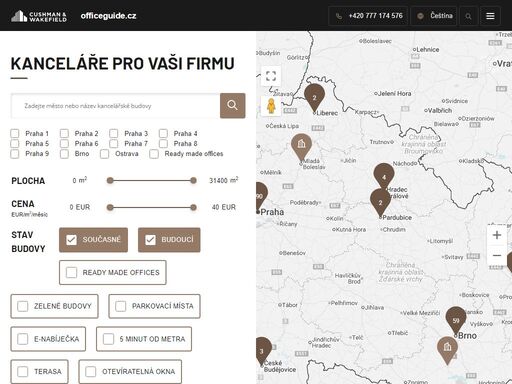Enable the E-nabíječka filter
Viewport: 512px width, 384px height.
48,339
